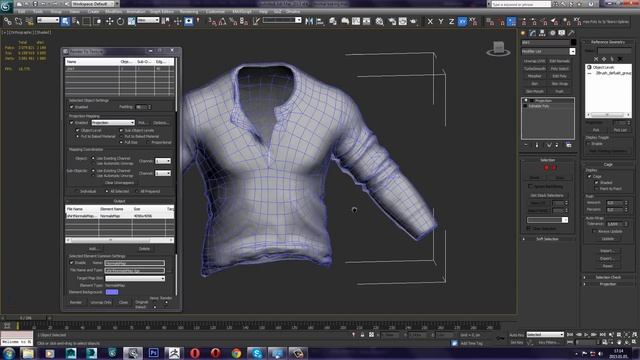Screen dimensions: 640x360
Task: Switch to Utilities command panel
Action: 571,33
